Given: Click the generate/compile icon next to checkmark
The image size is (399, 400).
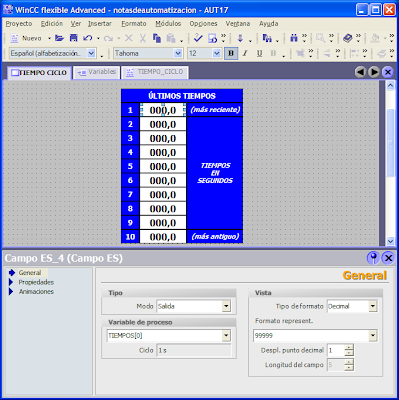Looking at the screenshot, I should [212, 38].
